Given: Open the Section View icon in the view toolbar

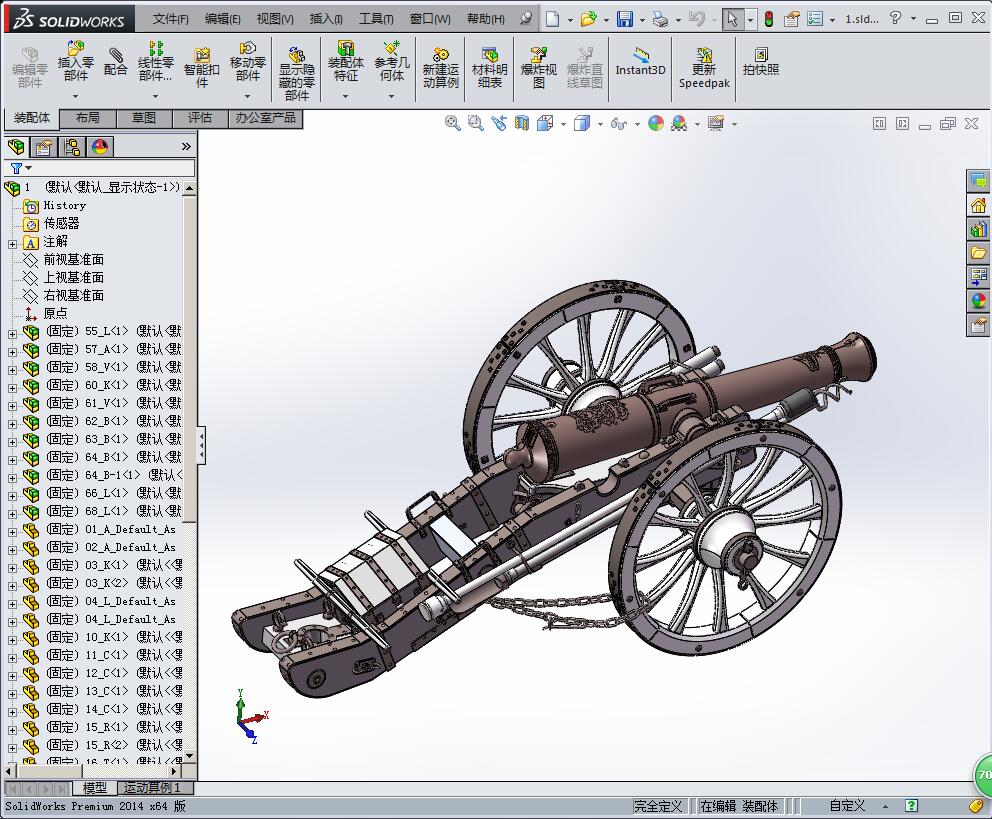Looking at the screenshot, I should pyautogui.click(x=522, y=123).
